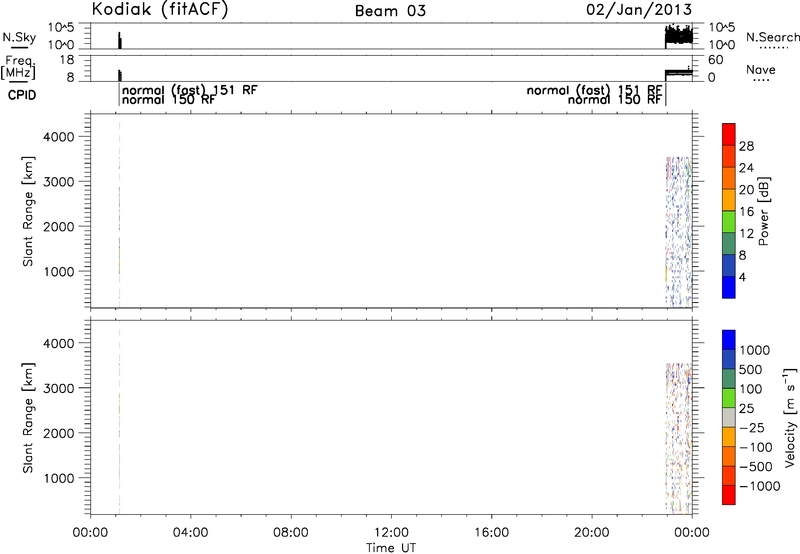
Task: Click the '1000' tick in velocity panel
Action: (x=58, y=478)
